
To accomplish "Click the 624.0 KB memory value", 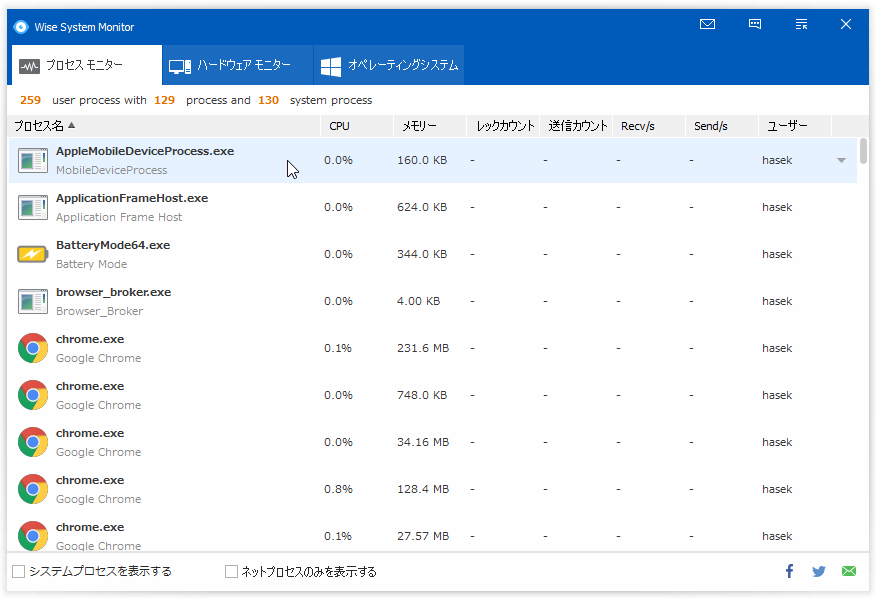I will tap(422, 207).
